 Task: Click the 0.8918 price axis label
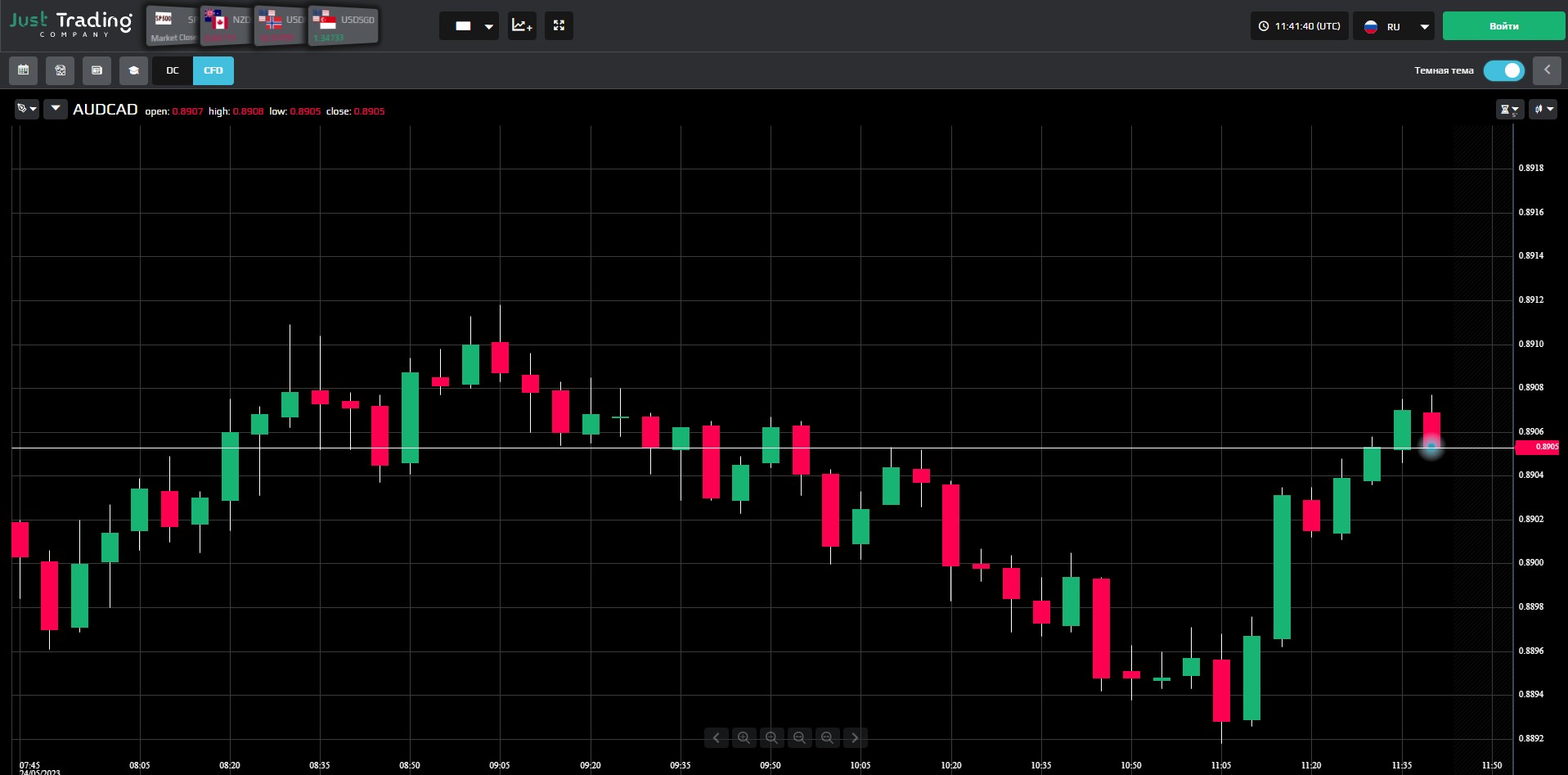click(x=1531, y=168)
